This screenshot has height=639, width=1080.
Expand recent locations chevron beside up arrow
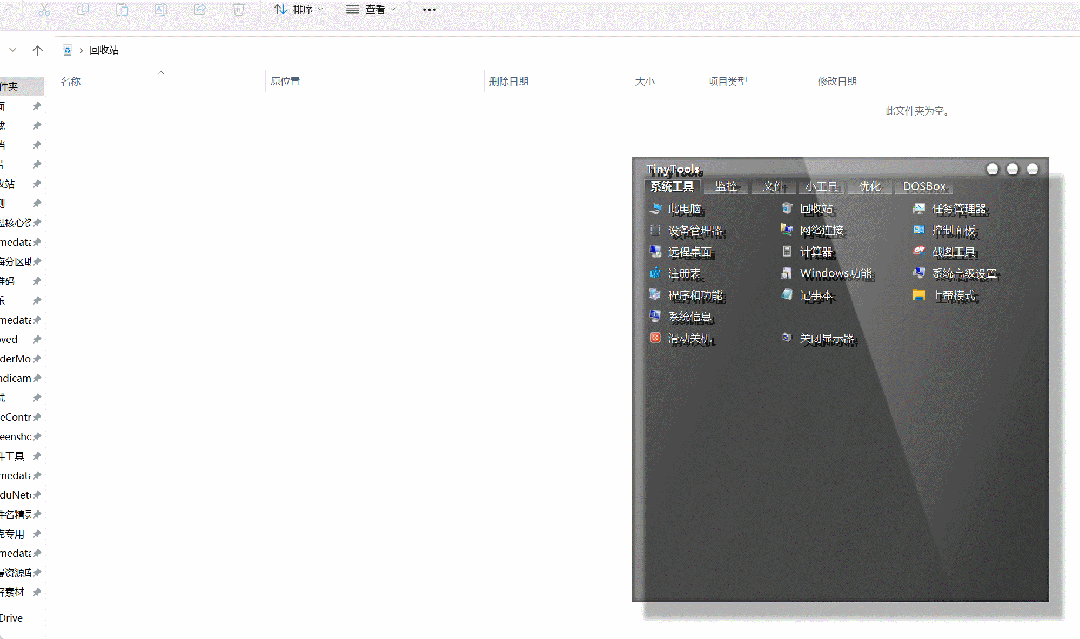pyautogui.click(x=12, y=50)
